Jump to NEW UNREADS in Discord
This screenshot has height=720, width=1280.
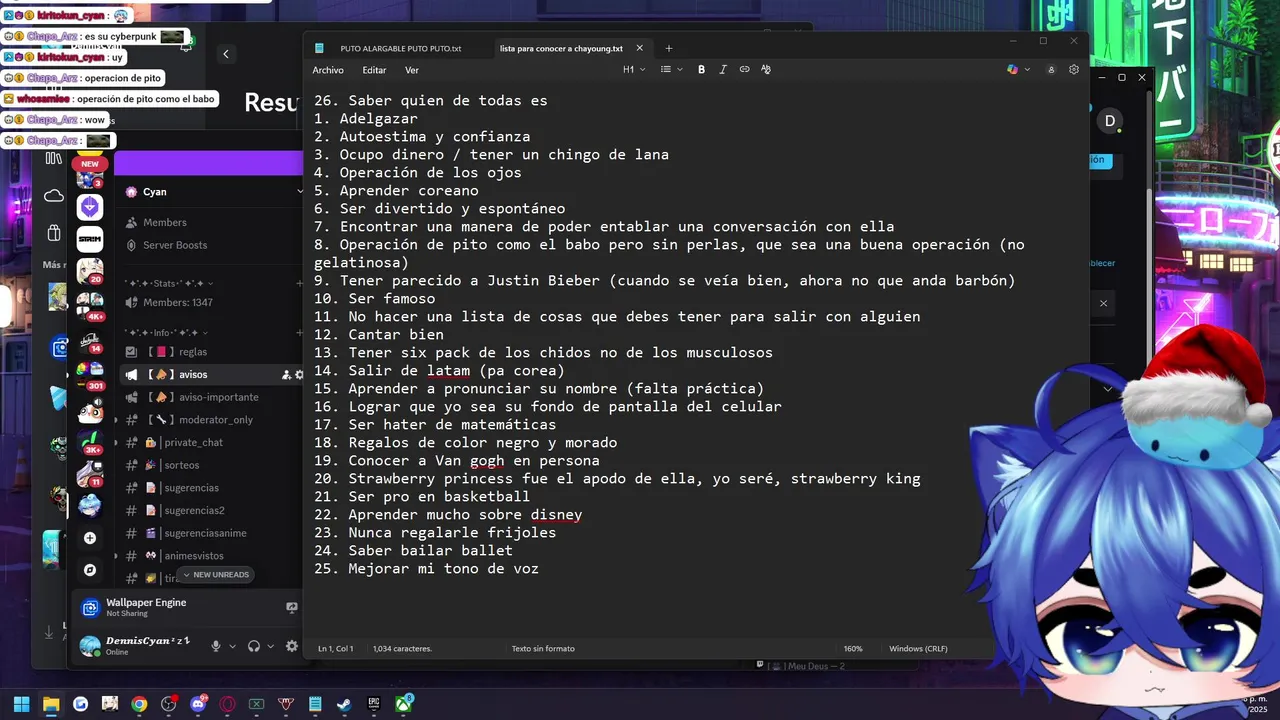pos(215,575)
